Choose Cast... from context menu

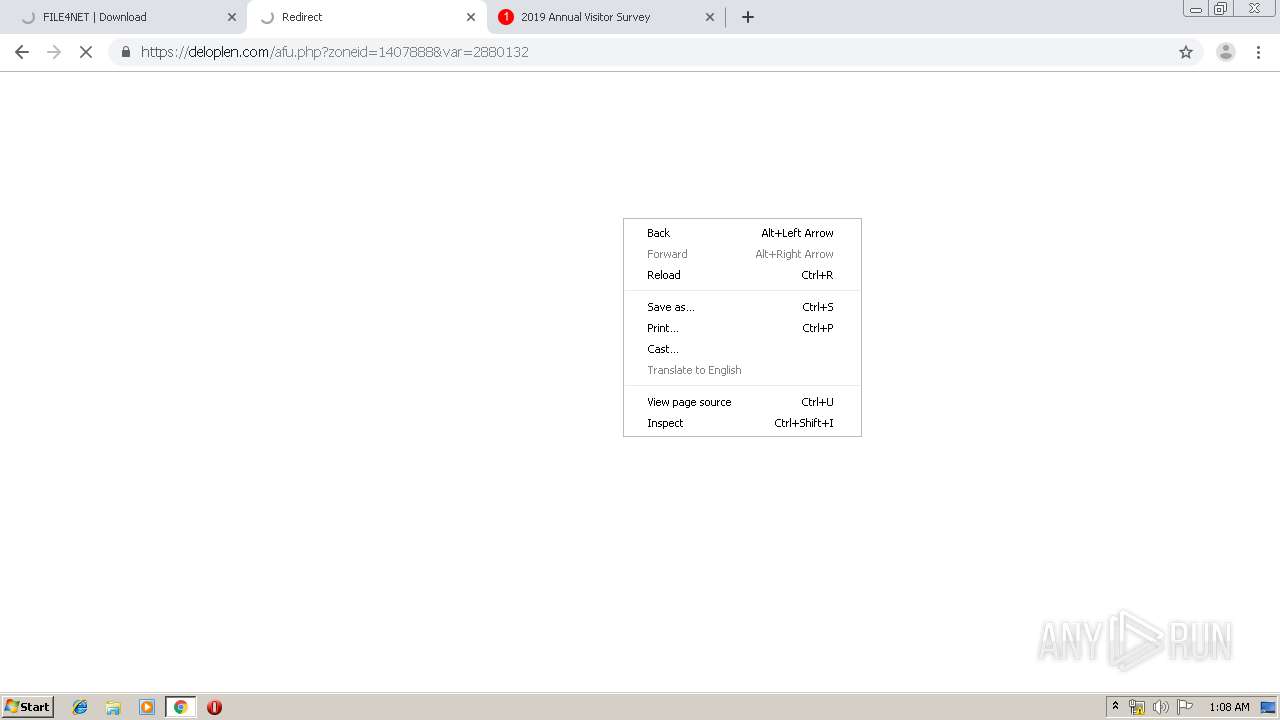tap(741, 349)
